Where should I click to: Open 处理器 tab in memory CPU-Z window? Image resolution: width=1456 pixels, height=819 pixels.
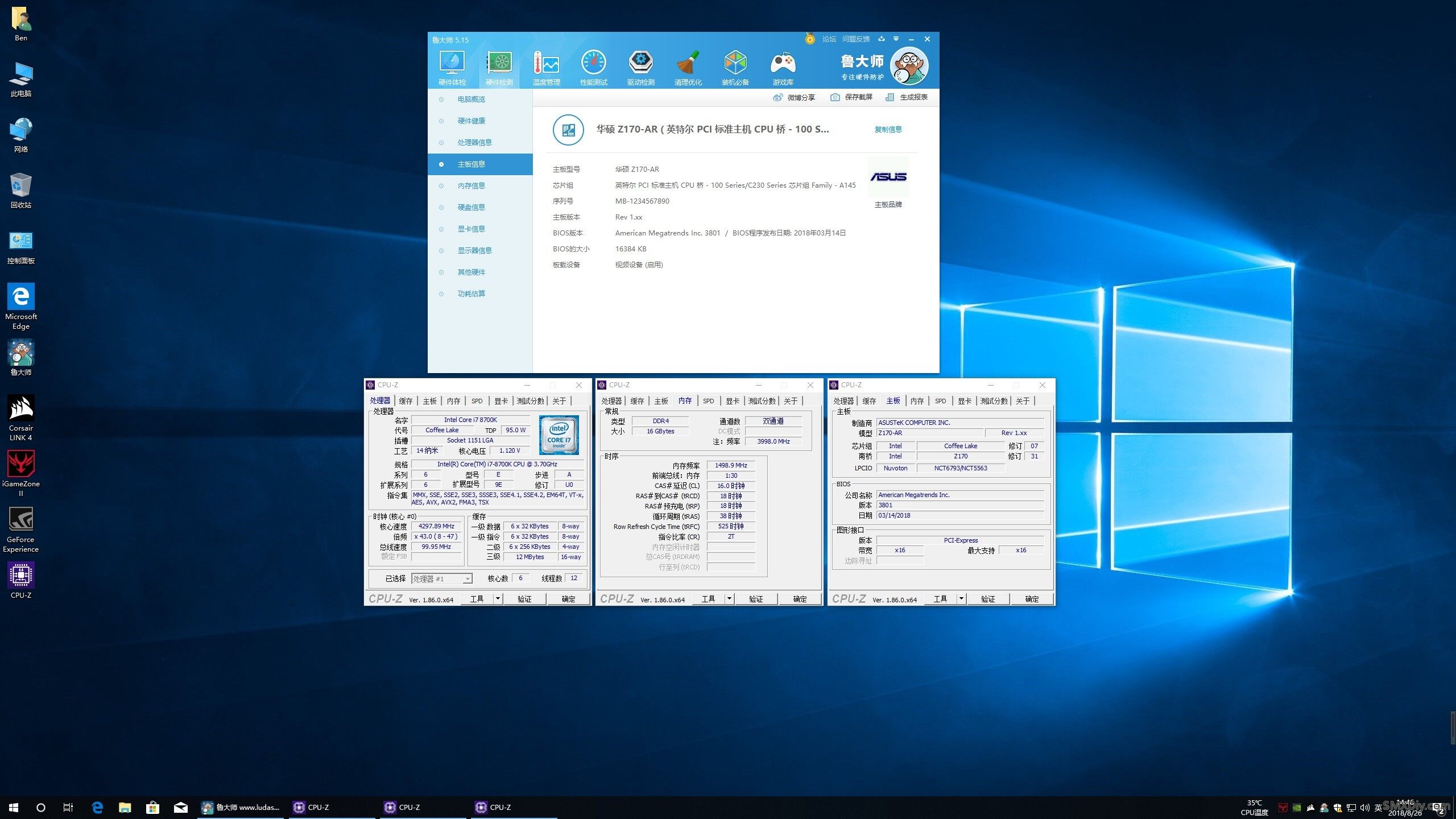(x=611, y=401)
